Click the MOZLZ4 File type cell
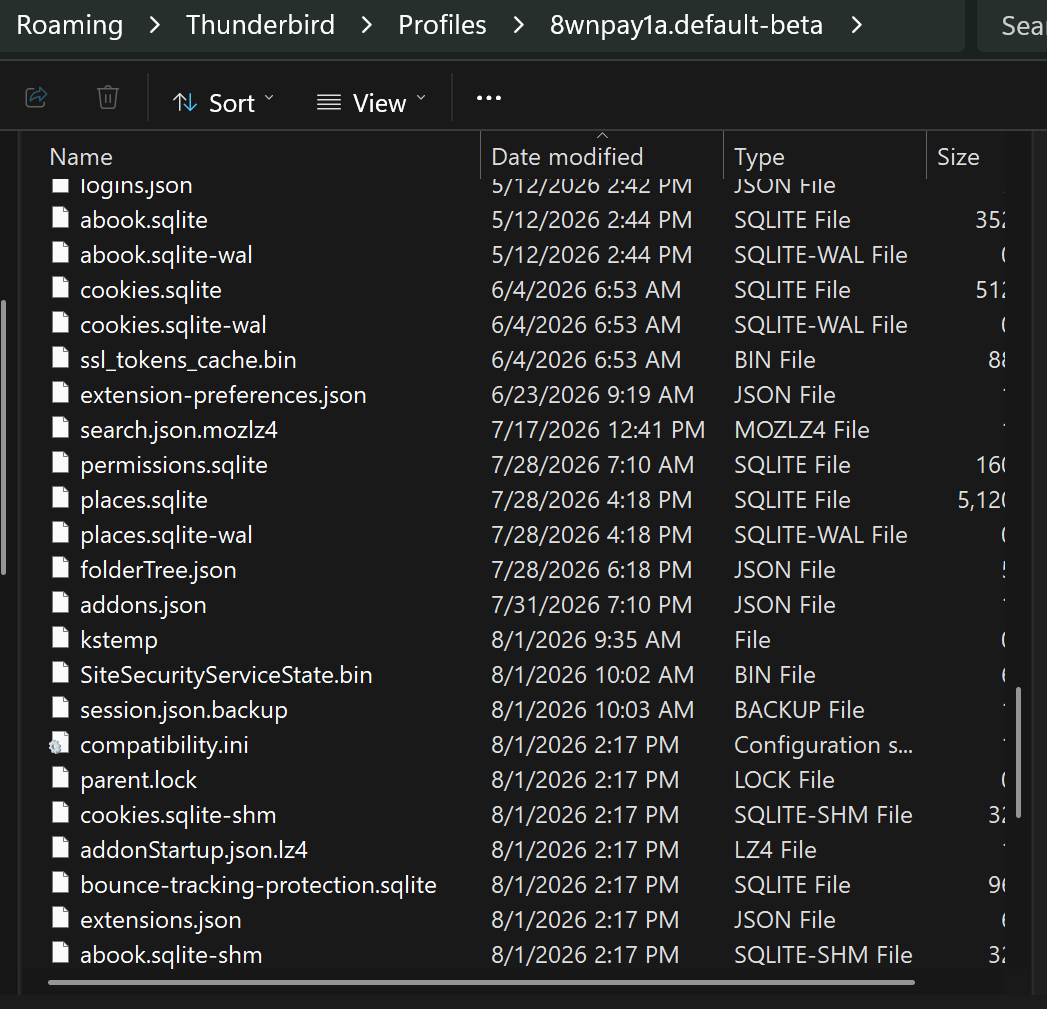The width and height of the screenshot is (1047, 1009). click(802, 430)
